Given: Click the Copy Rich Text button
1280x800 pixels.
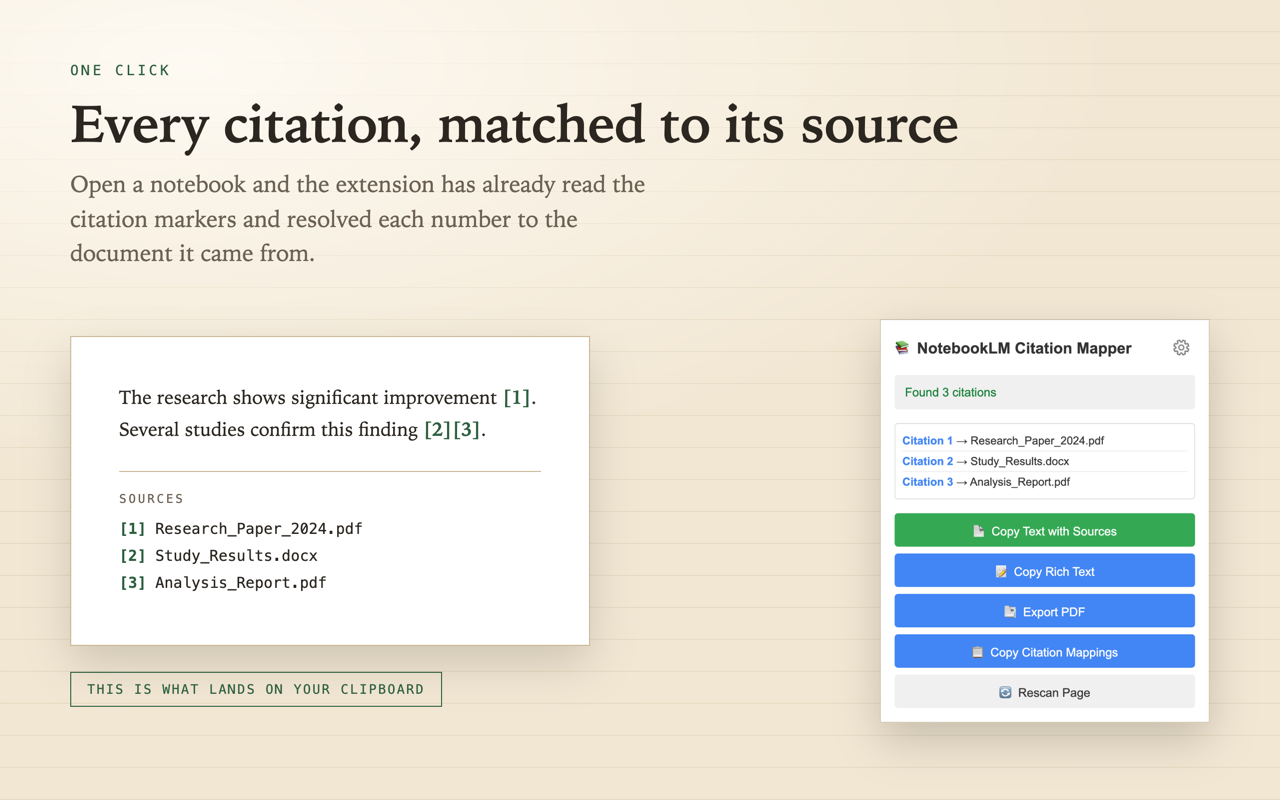Looking at the screenshot, I should [x=1044, y=571].
